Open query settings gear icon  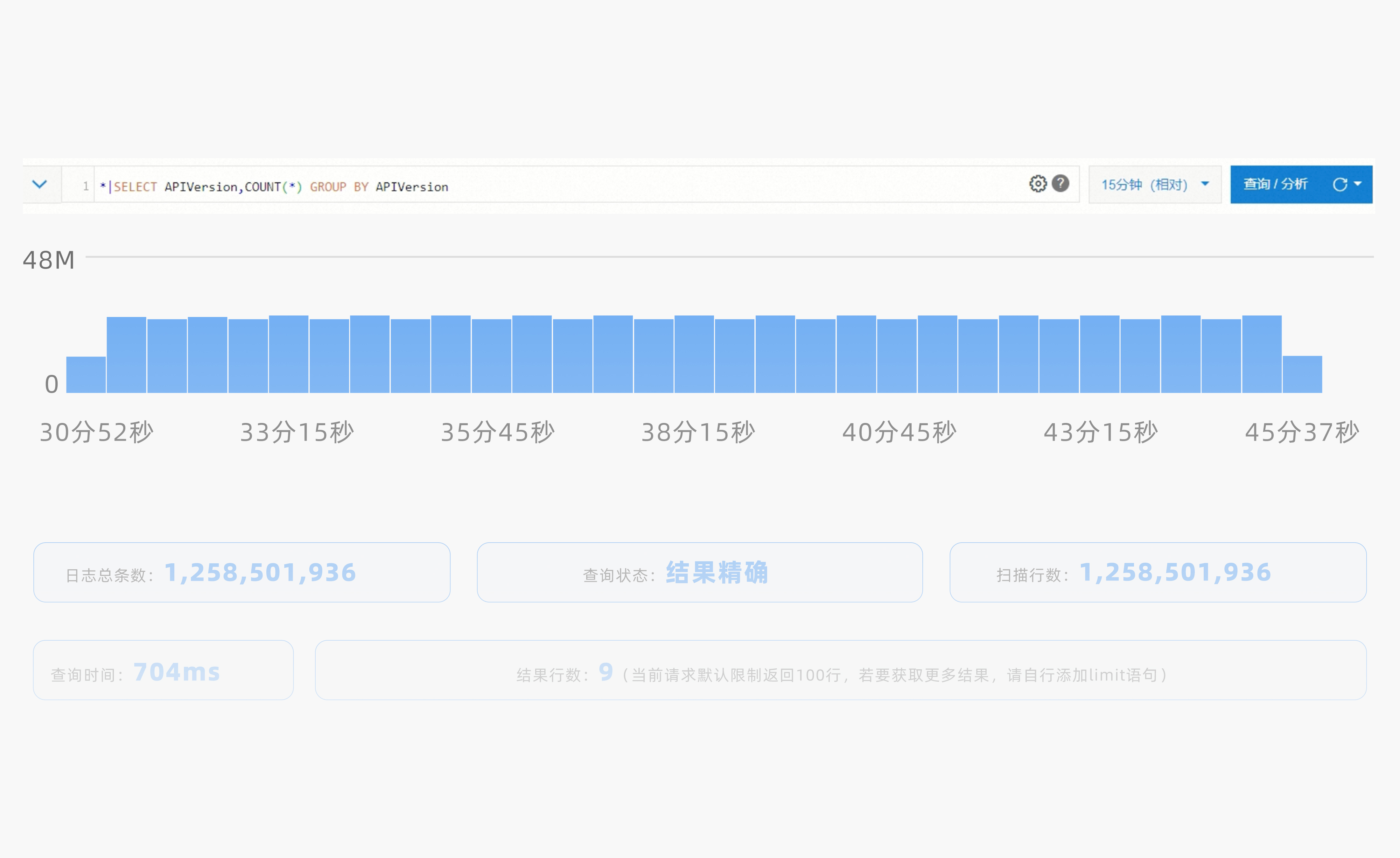click(x=1038, y=184)
